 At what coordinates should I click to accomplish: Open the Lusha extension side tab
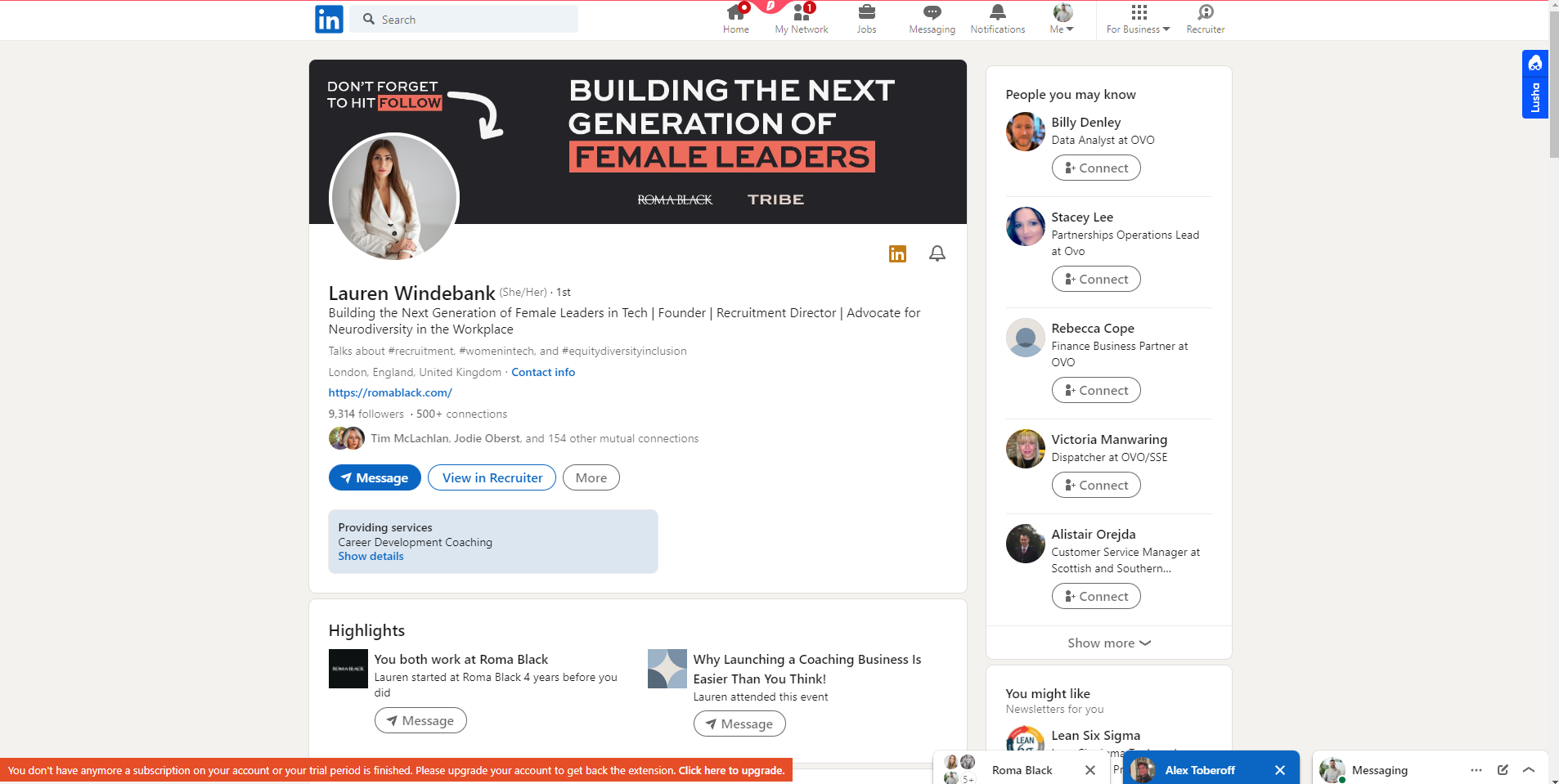pyautogui.click(x=1535, y=84)
